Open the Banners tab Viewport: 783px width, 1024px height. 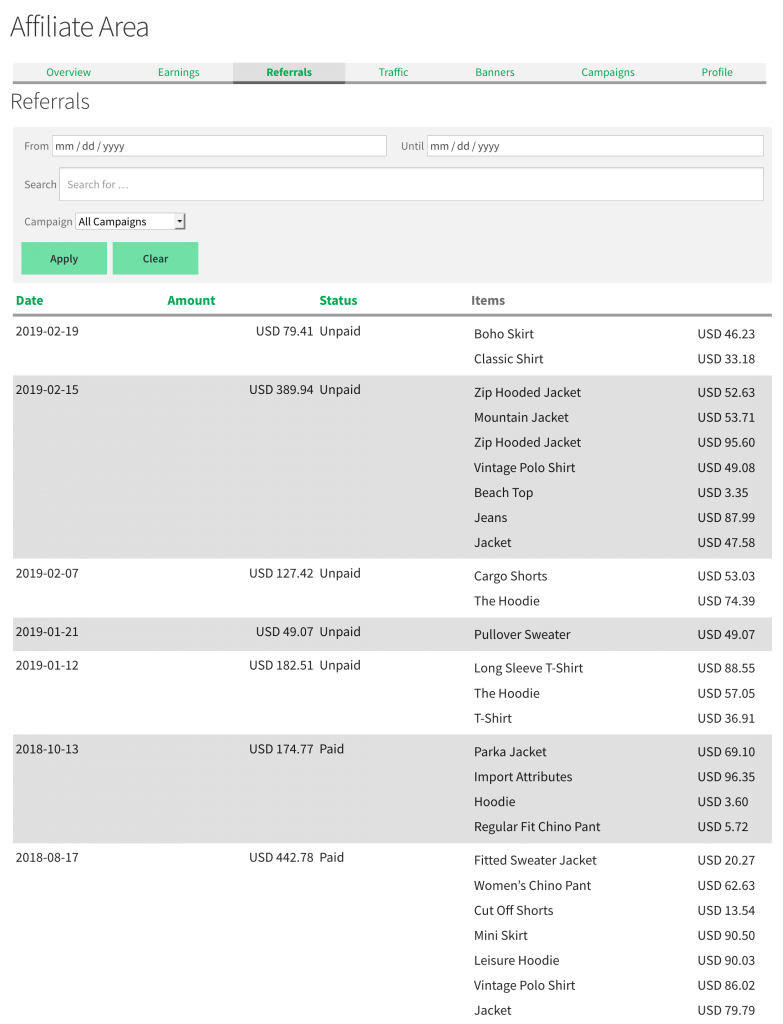tap(494, 72)
